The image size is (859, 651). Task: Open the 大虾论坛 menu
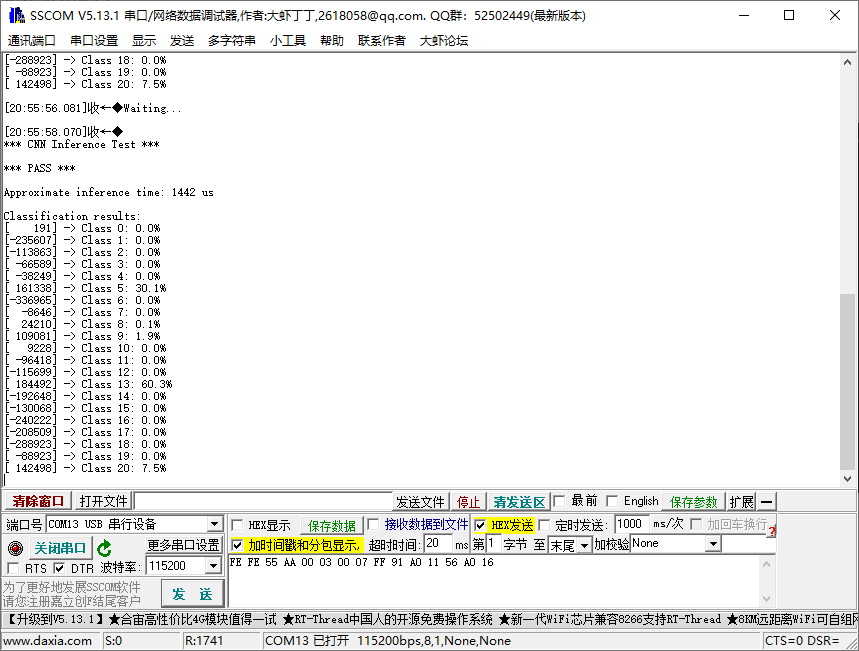(x=444, y=41)
